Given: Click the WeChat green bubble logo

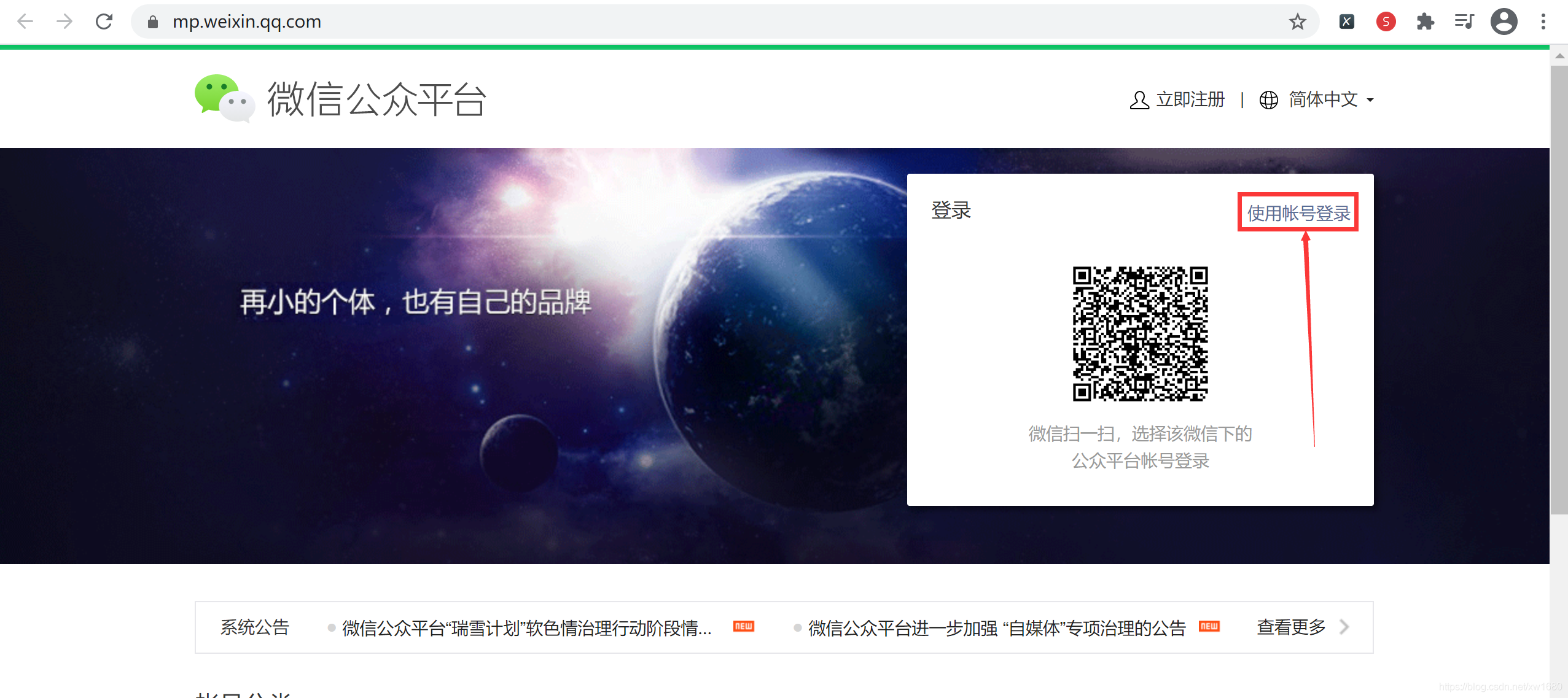Looking at the screenshot, I should pos(225,98).
